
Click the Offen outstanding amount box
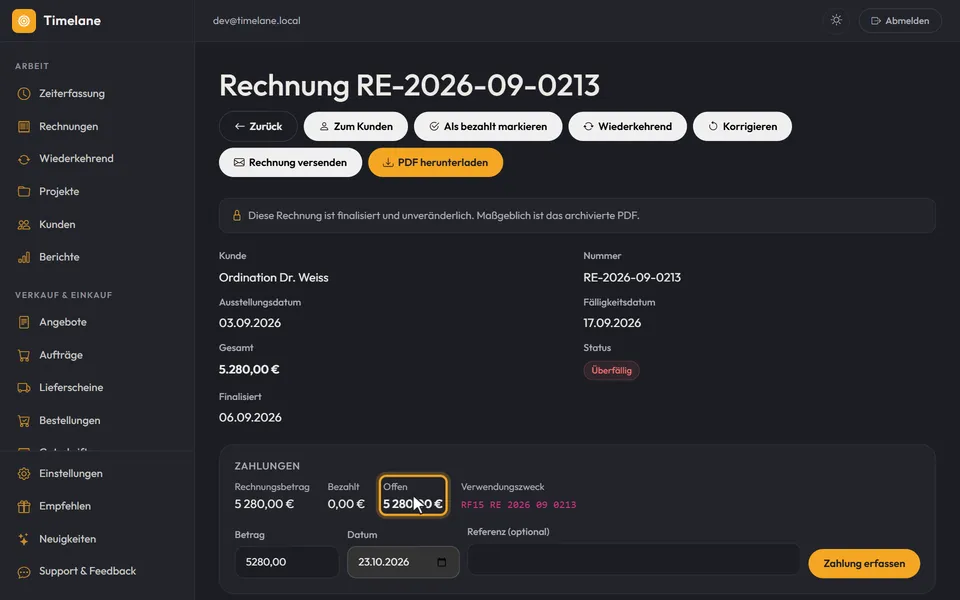click(413, 496)
